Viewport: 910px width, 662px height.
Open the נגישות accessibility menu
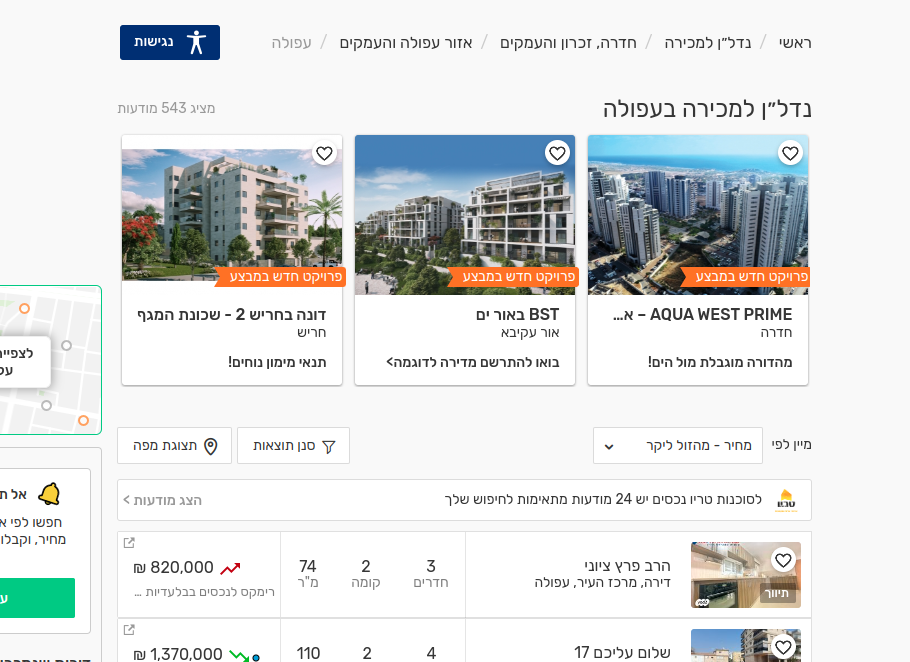(169, 42)
